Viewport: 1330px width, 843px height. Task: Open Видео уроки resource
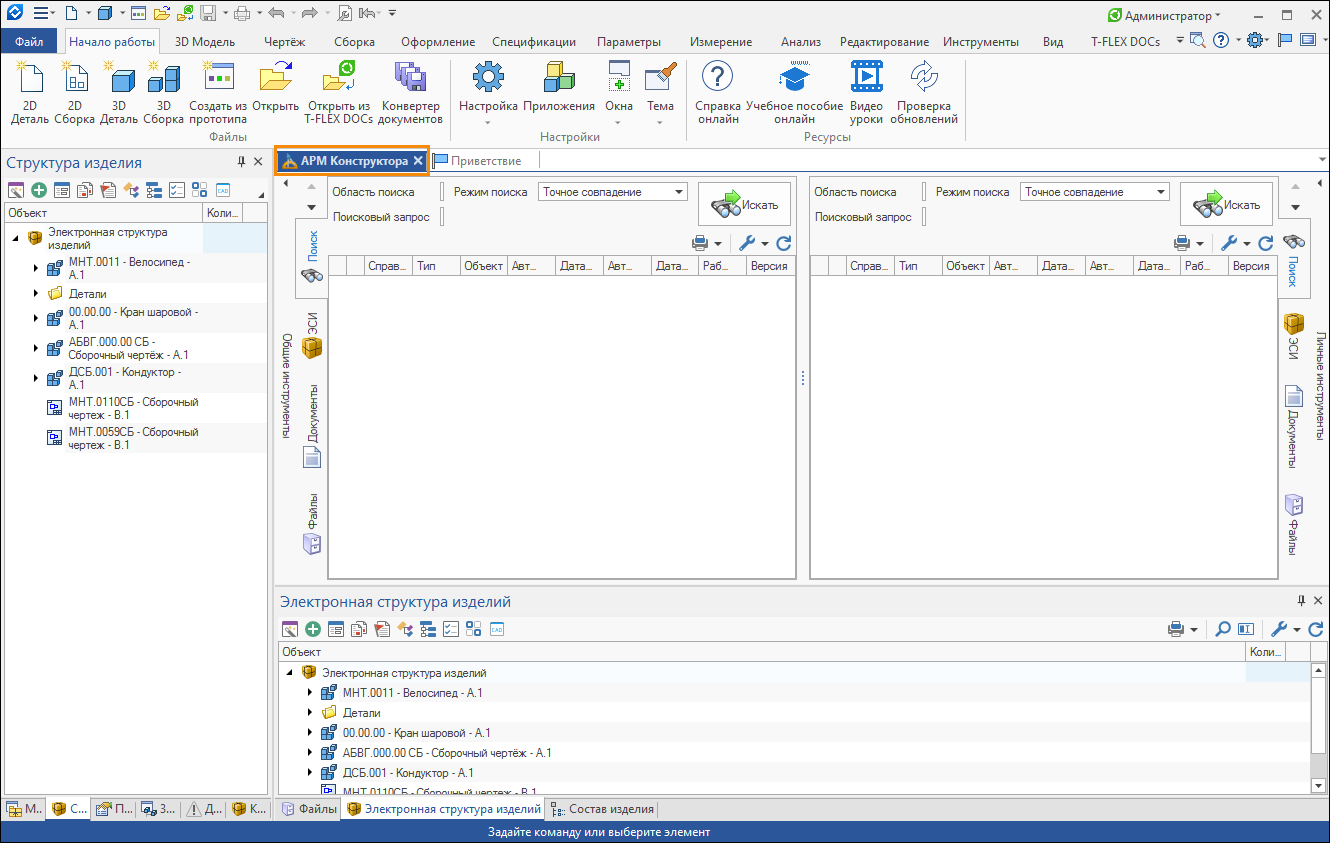point(866,92)
